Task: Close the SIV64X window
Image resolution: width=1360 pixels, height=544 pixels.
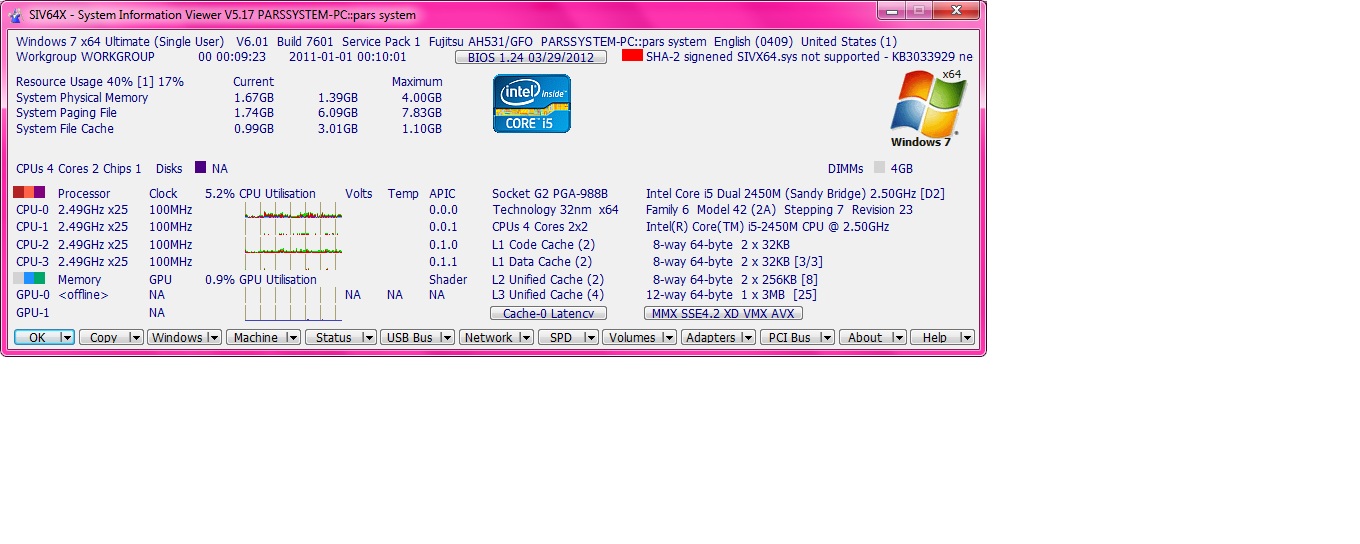Action: coord(956,10)
